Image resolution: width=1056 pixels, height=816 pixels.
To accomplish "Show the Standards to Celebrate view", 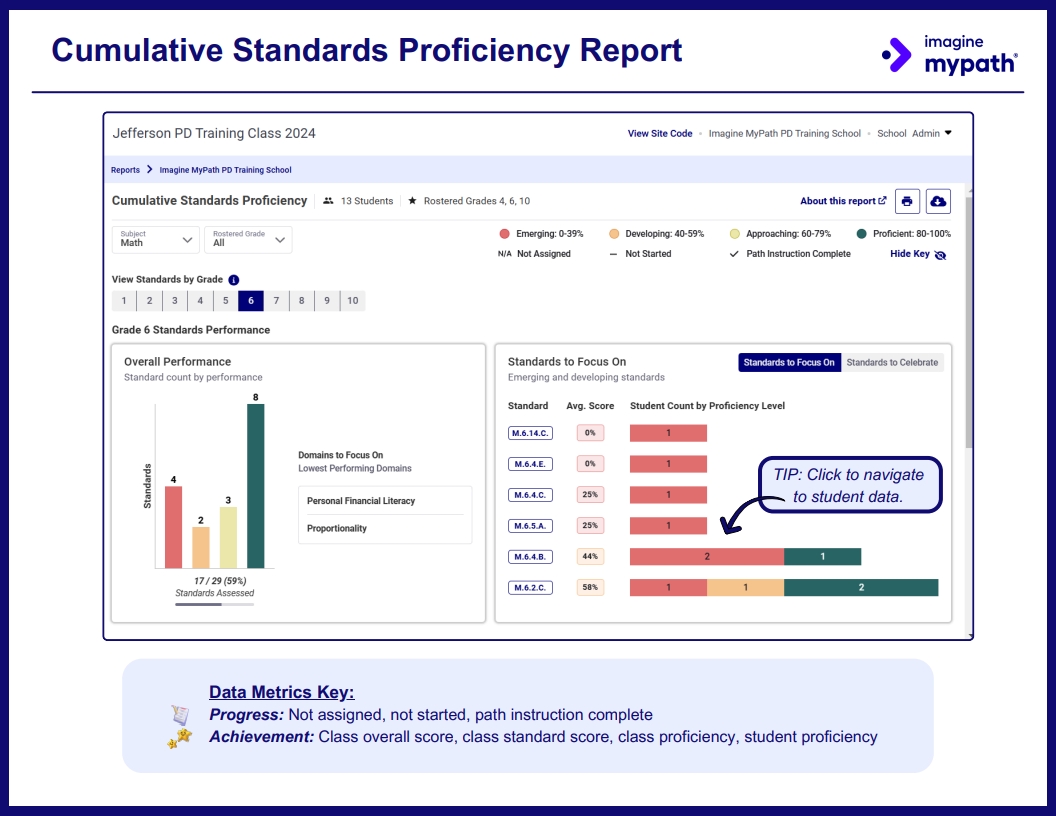I will pyautogui.click(x=892, y=362).
